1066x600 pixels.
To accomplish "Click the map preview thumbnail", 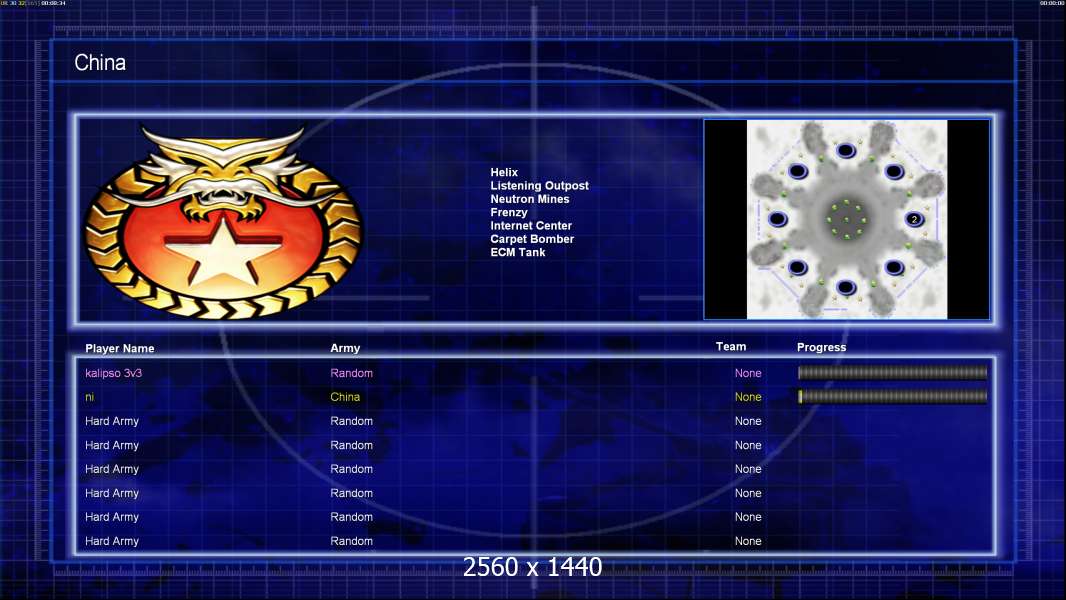I will tap(846, 219).
